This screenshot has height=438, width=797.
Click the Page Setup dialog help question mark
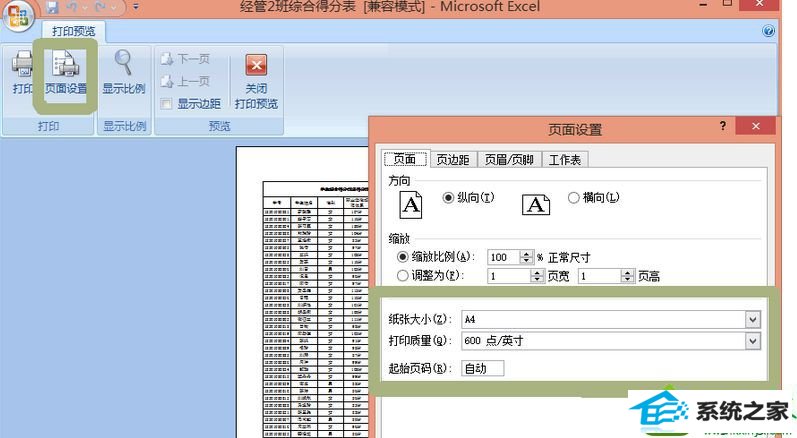tap(723, 126)
